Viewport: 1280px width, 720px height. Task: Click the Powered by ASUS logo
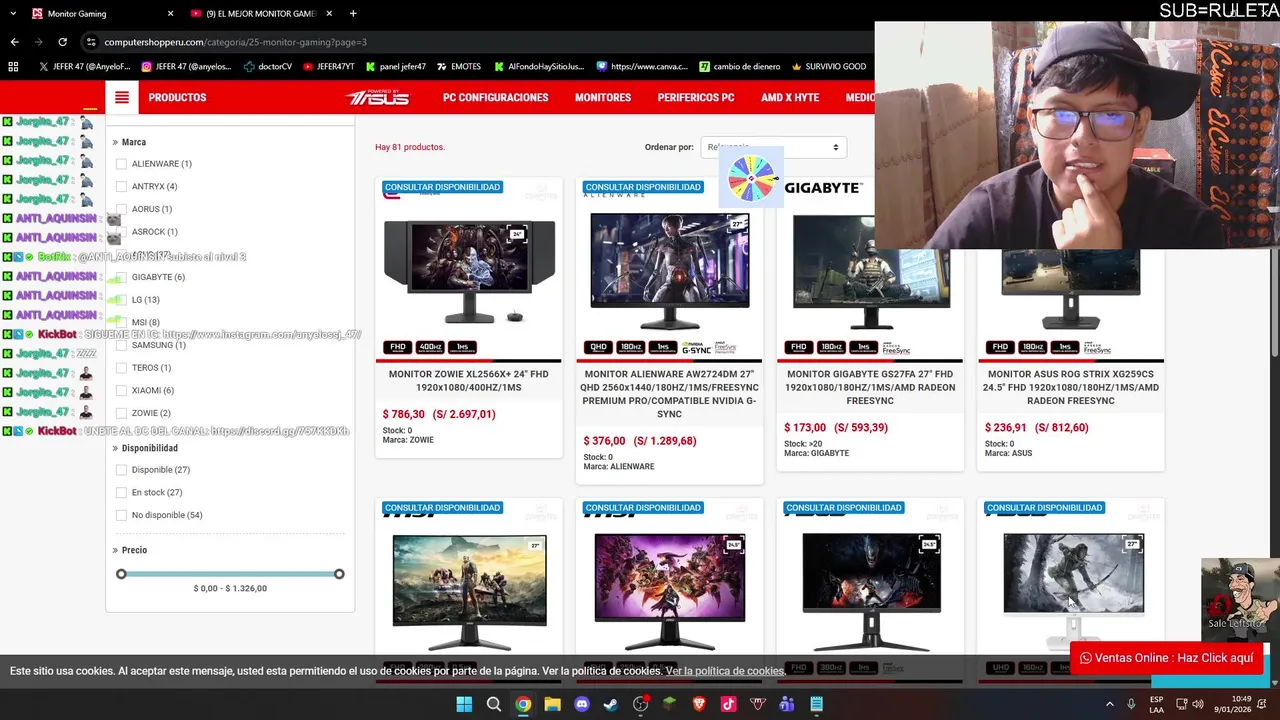377,97
